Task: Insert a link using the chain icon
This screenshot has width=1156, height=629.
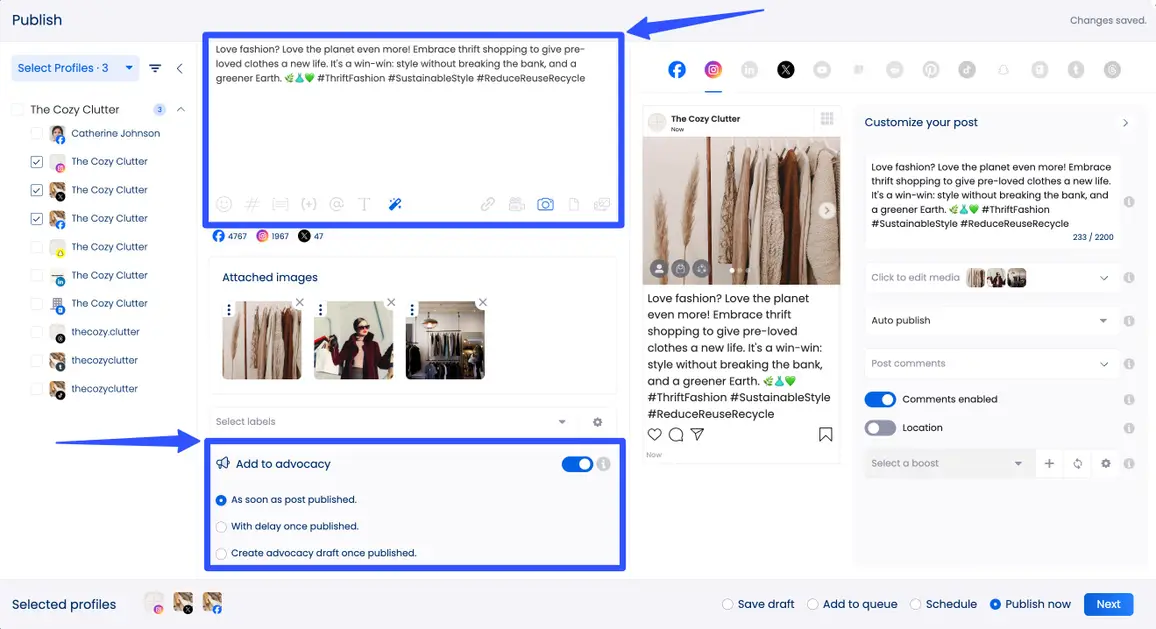Action: pyautogui.click(x=488, y=204)
